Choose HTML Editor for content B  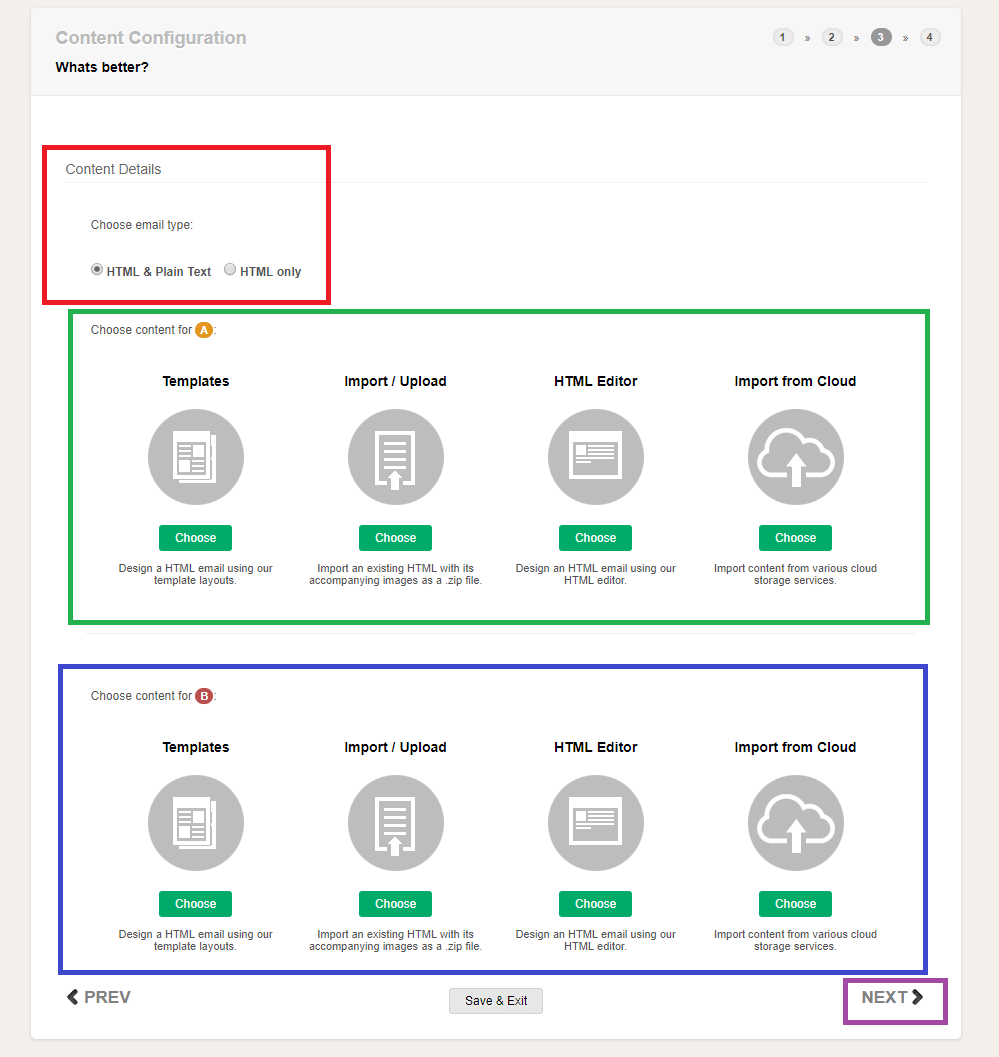pos(595,904)
